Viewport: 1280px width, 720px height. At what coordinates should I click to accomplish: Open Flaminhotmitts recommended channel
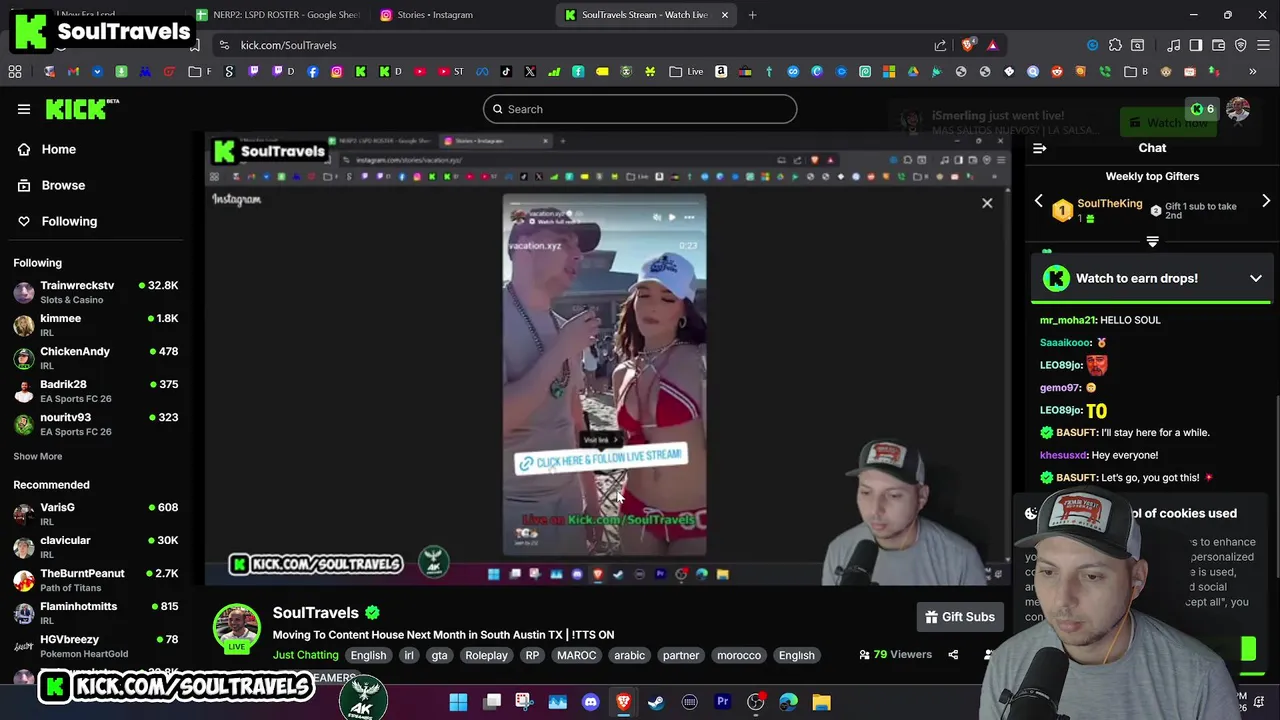[96, 612]
